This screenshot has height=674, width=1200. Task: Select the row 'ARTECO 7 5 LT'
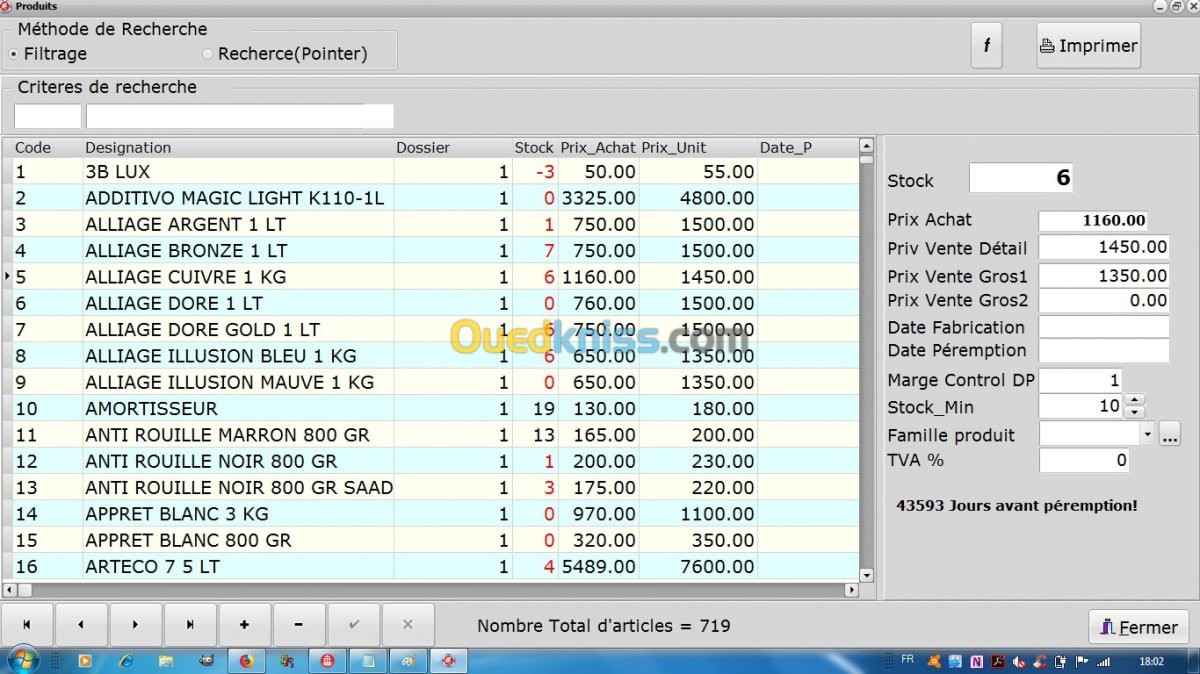click(431, 566)
